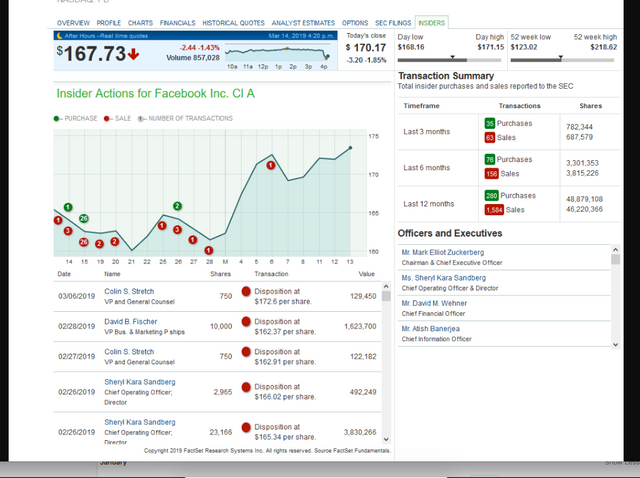640x478 pixels.
Task: Open Historical Quotes tab
Action: pyautogui.click(x=233, y=23)
